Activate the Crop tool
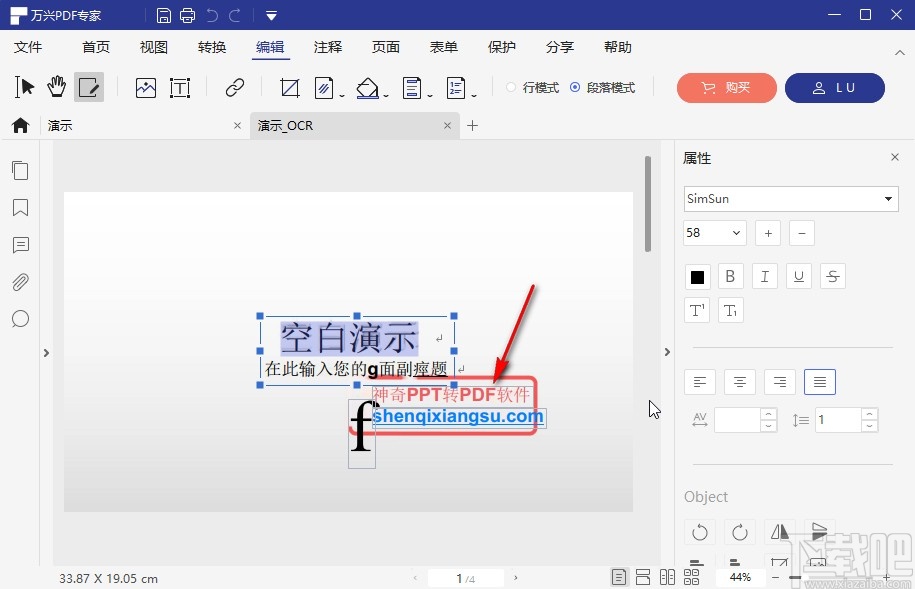This screenshot has width=915, height=589. [289, 87]
